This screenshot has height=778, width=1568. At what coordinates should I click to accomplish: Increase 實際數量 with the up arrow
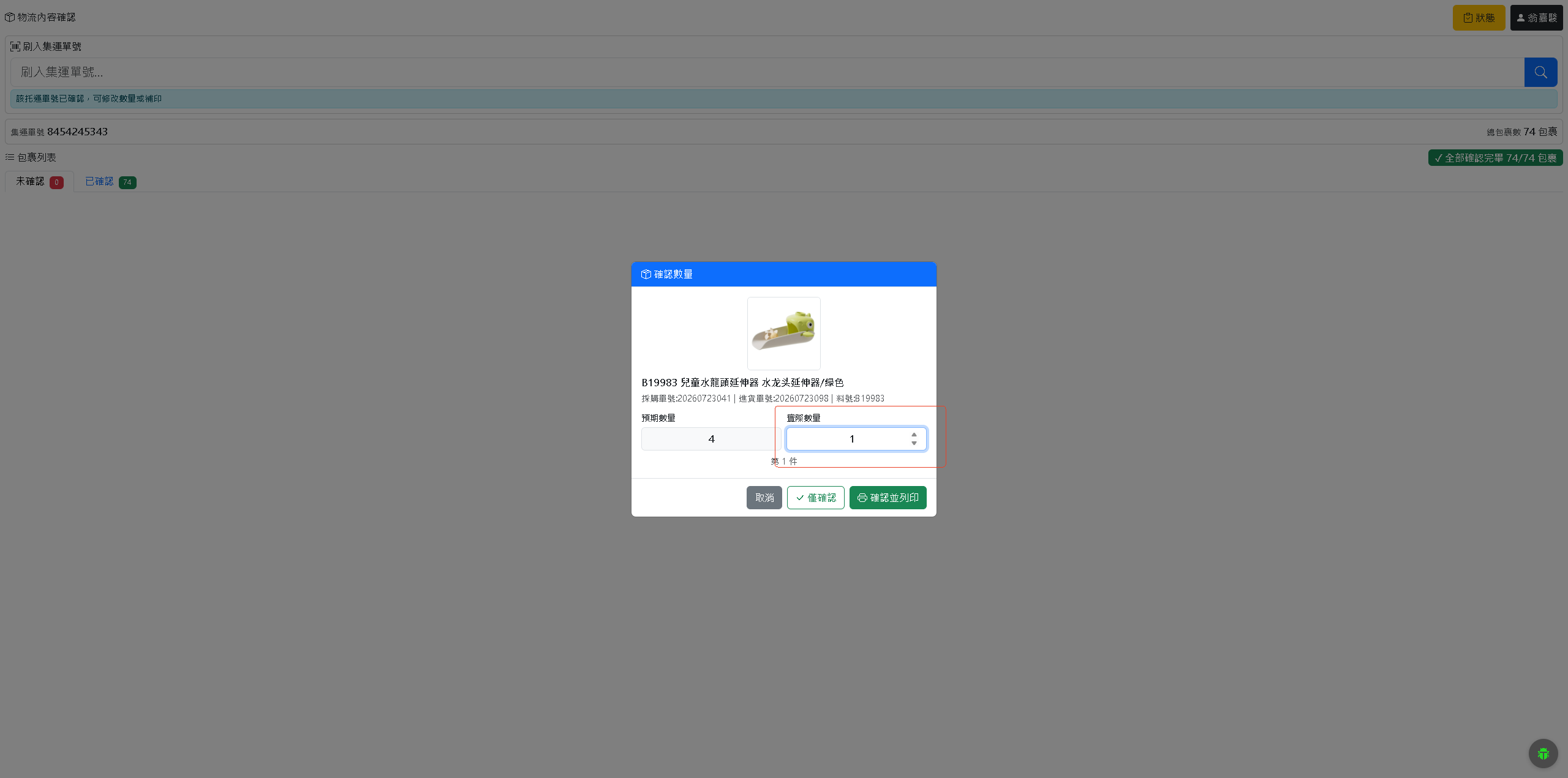click(914, 435)
